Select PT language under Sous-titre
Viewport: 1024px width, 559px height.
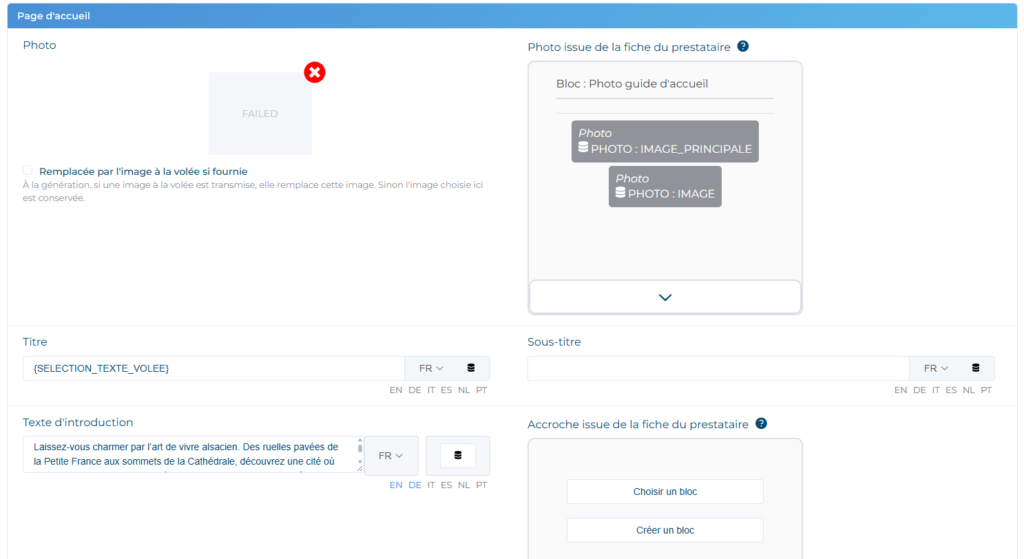pos(986,390)
